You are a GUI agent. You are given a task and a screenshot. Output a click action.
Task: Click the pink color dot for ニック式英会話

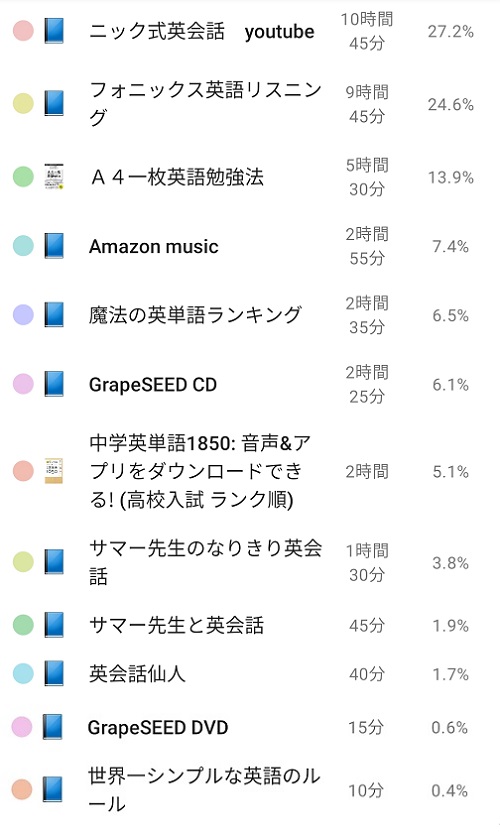tap(23, 31)
